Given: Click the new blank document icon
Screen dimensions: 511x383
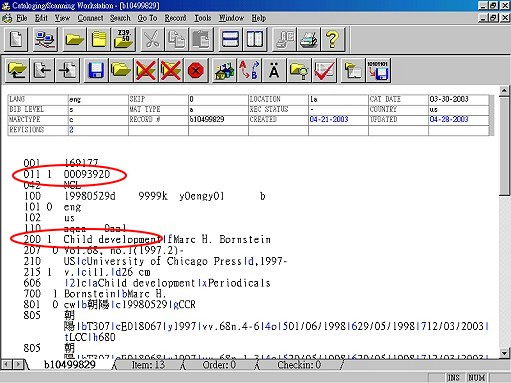Looking at the screenshot, I should 16,39.
